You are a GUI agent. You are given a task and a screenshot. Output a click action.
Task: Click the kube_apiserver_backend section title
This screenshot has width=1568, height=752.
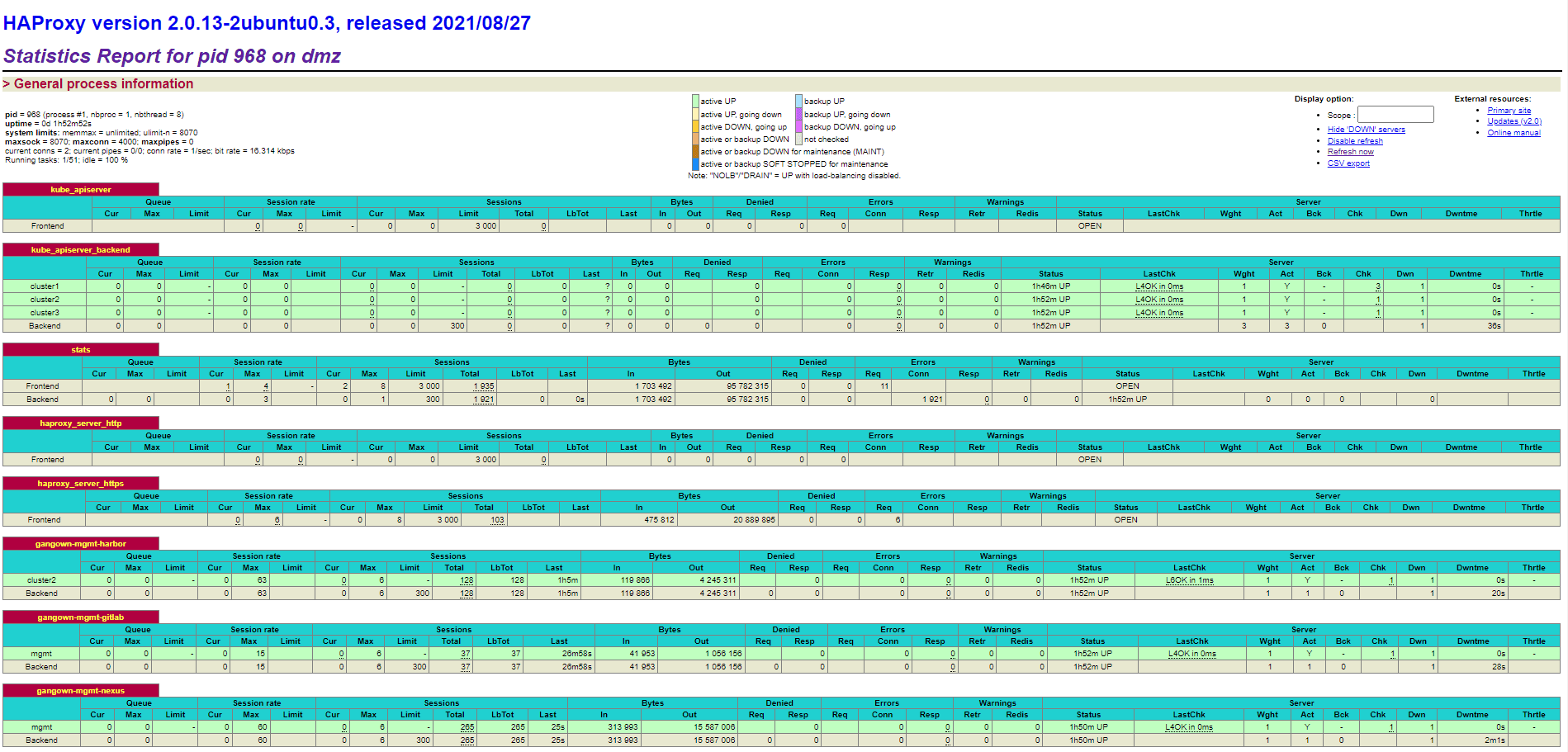[80, 250]
